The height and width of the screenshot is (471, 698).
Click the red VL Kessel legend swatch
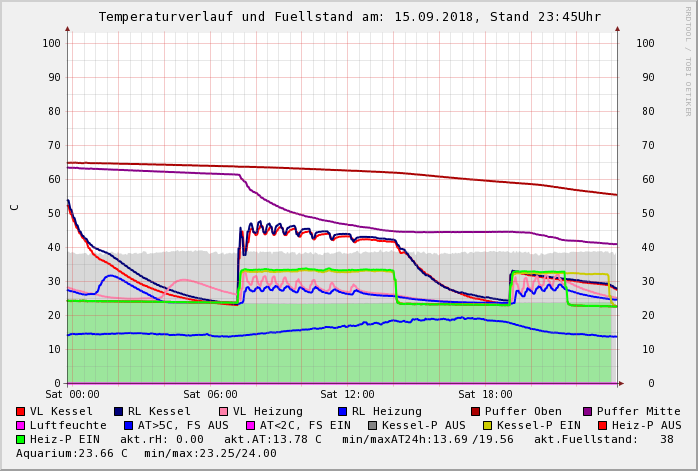[21, 411]
